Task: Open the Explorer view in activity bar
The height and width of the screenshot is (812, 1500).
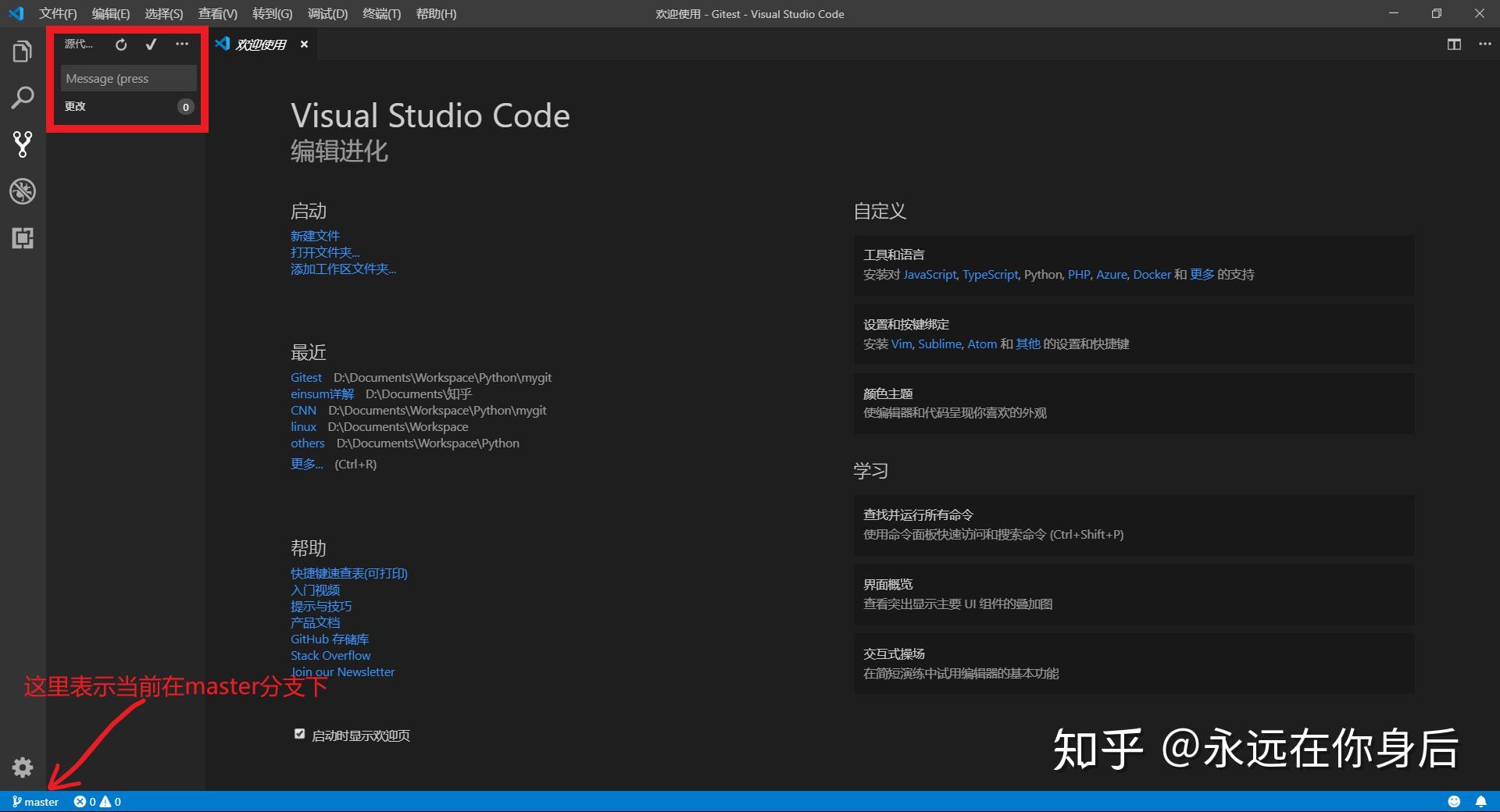Action: (23, 52)
